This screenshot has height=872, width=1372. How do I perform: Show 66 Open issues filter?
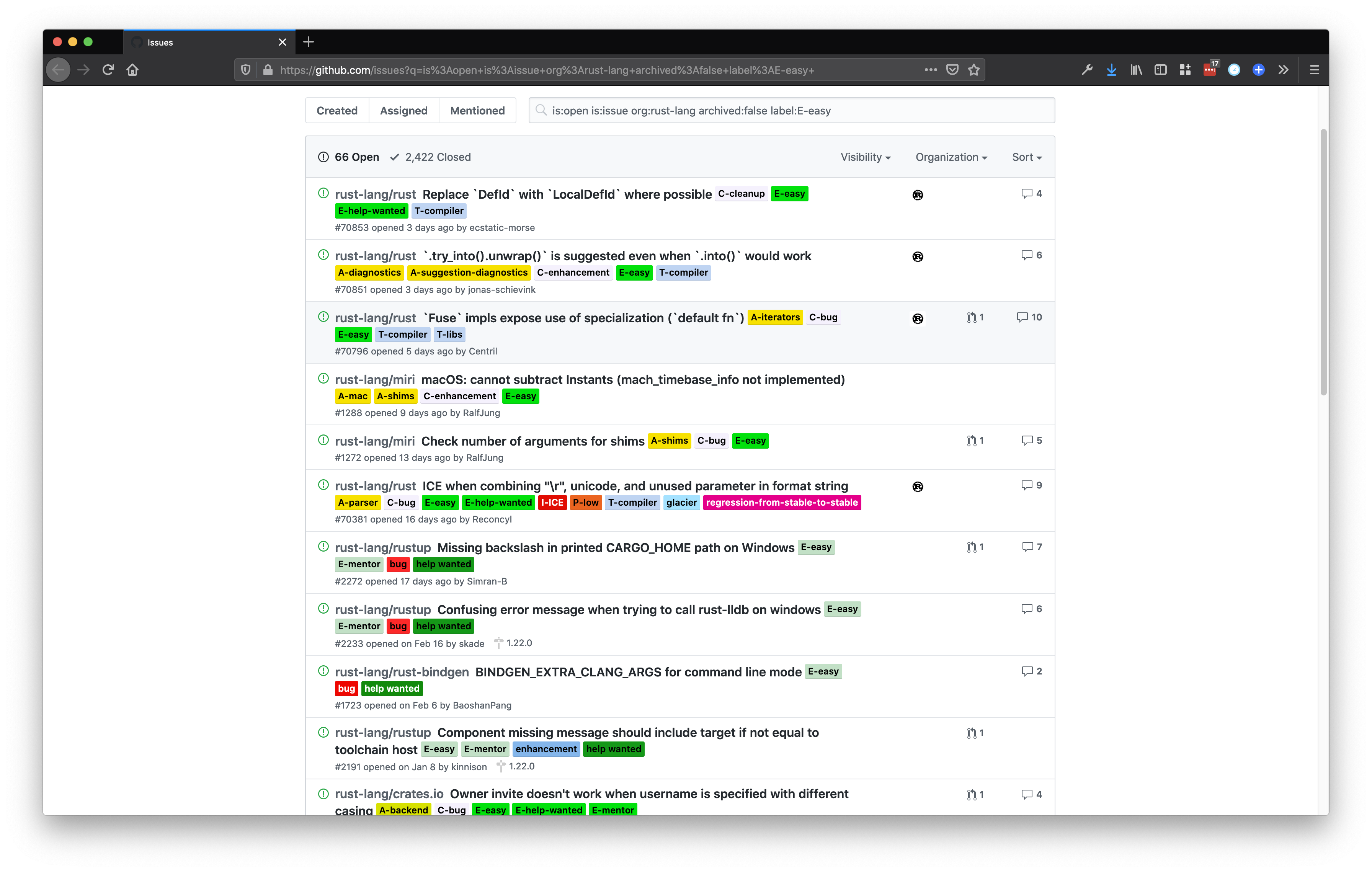[348, 157]
